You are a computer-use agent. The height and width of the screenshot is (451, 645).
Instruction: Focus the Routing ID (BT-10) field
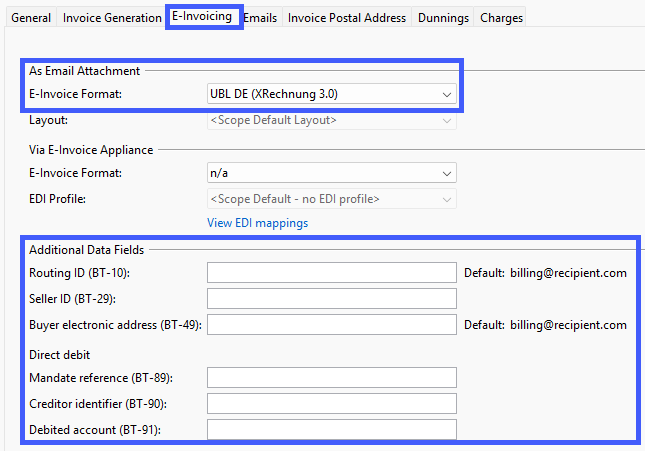click(x=331, y=273)
